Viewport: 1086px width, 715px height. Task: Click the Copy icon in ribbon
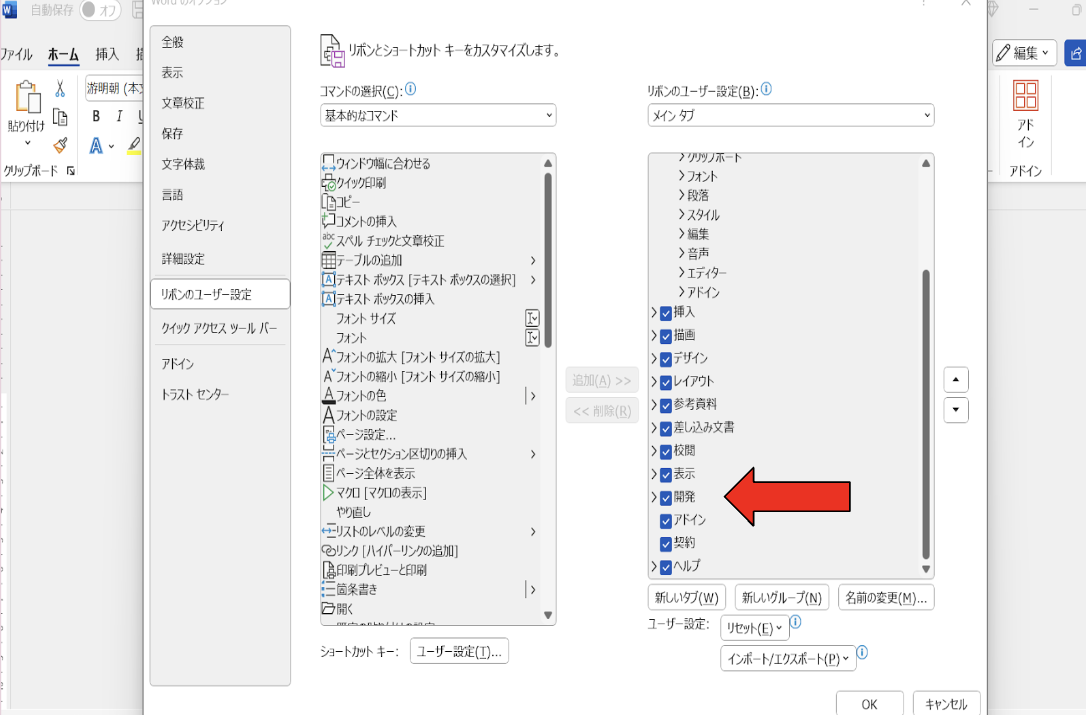[60, 118]
